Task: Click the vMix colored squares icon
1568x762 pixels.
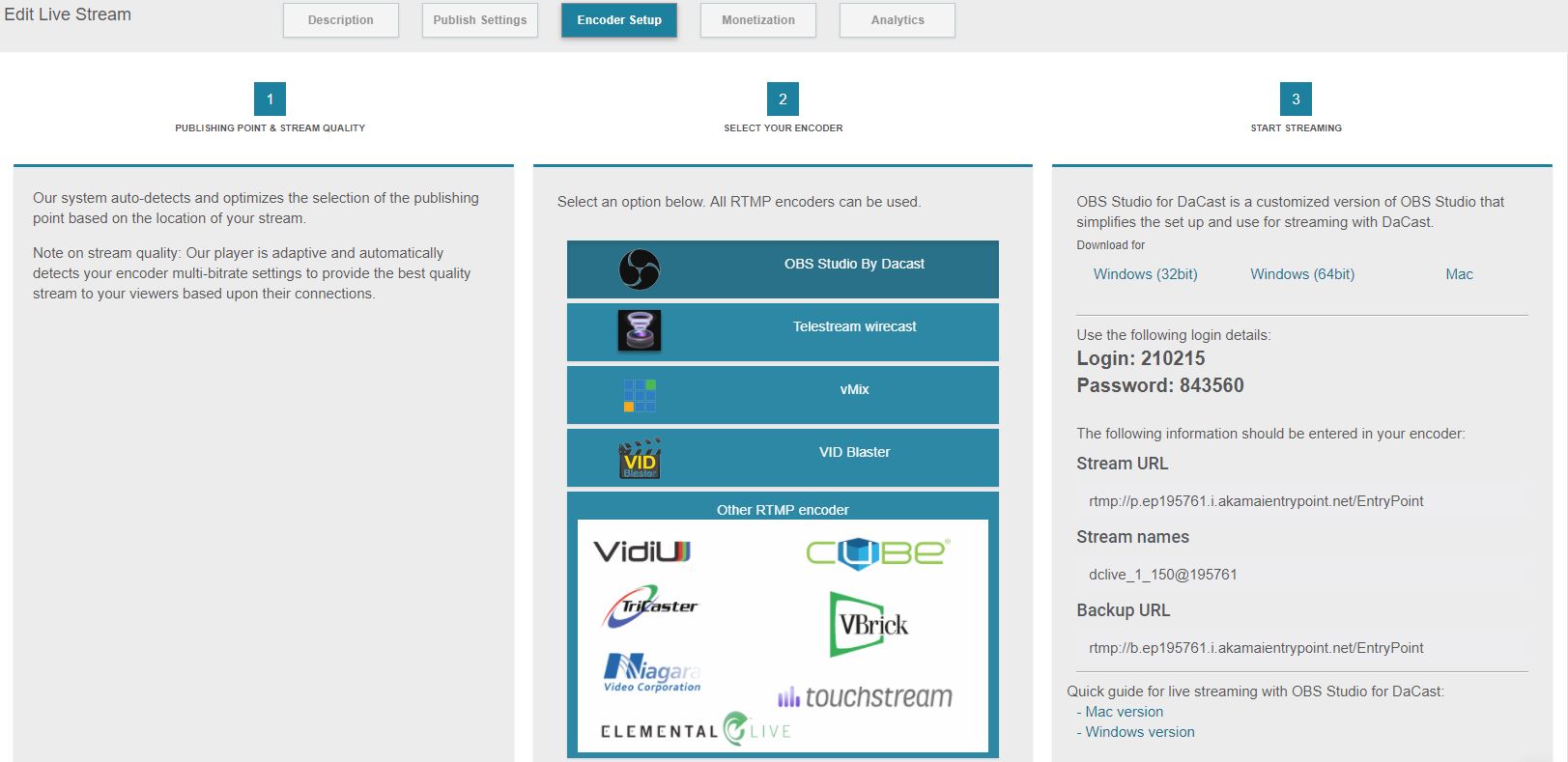Action: [x=640, y=395]
